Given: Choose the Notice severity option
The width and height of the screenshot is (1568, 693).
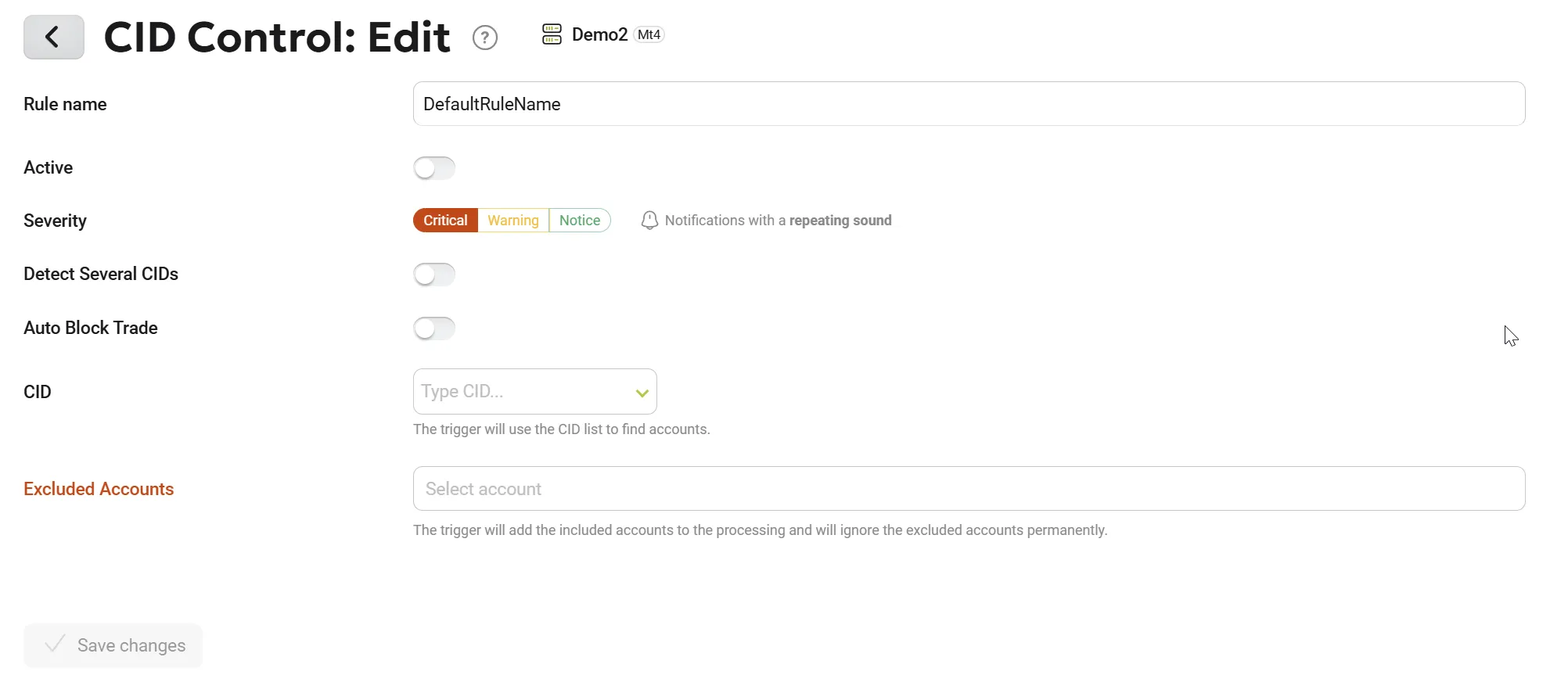Looking at the screenshot, I should [580, 221].
